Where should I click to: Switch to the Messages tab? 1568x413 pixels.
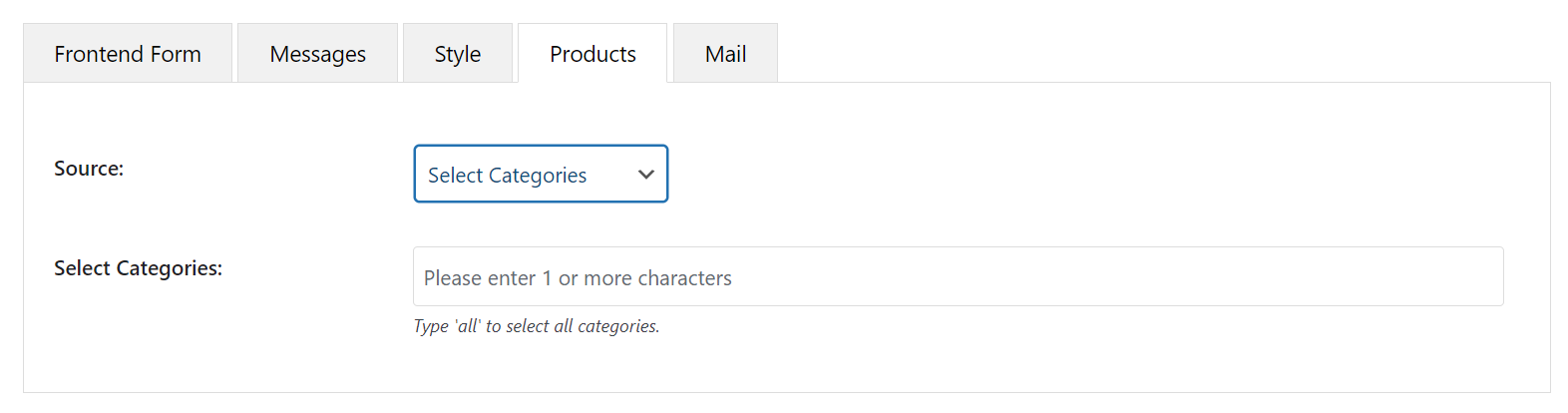317,54
